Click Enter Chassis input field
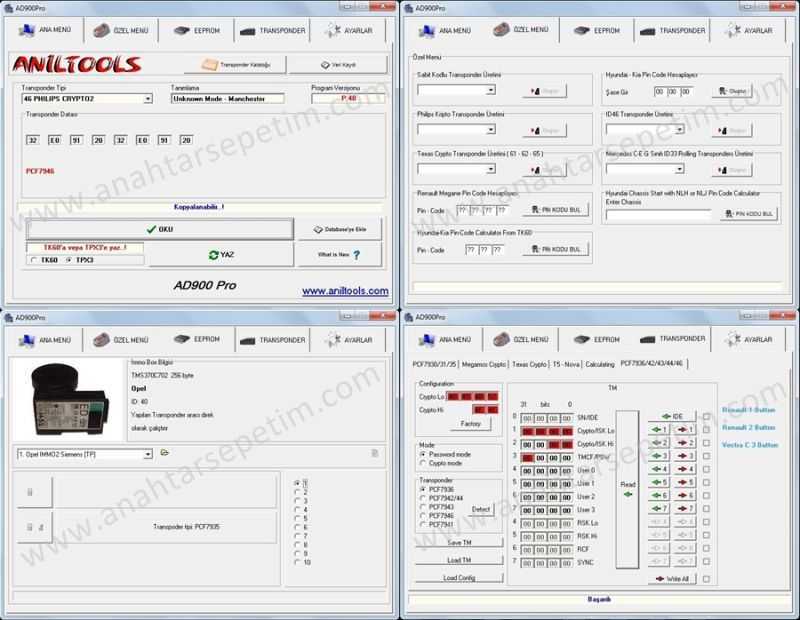Viewport: 800px width, 620px height. pos(659,215)
